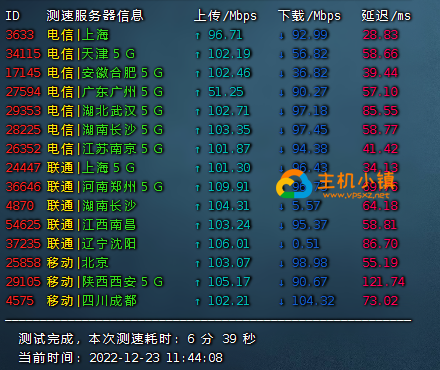Select the 电信|江苏南京 5G server name
This screenshot has width=440, height=370.
(x=105, y=149)
